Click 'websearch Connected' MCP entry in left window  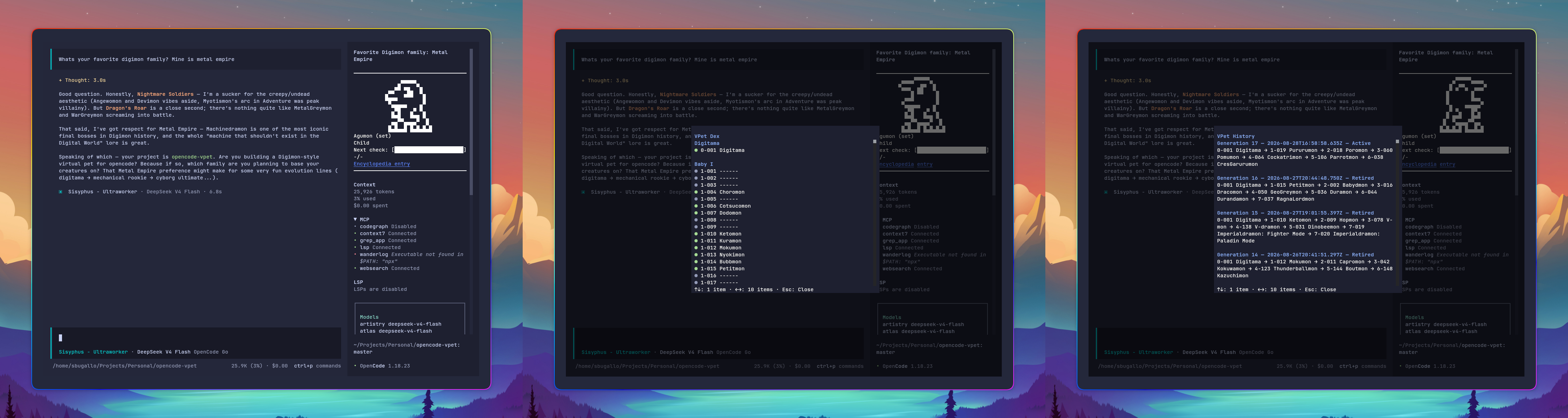tap(390, 268)
